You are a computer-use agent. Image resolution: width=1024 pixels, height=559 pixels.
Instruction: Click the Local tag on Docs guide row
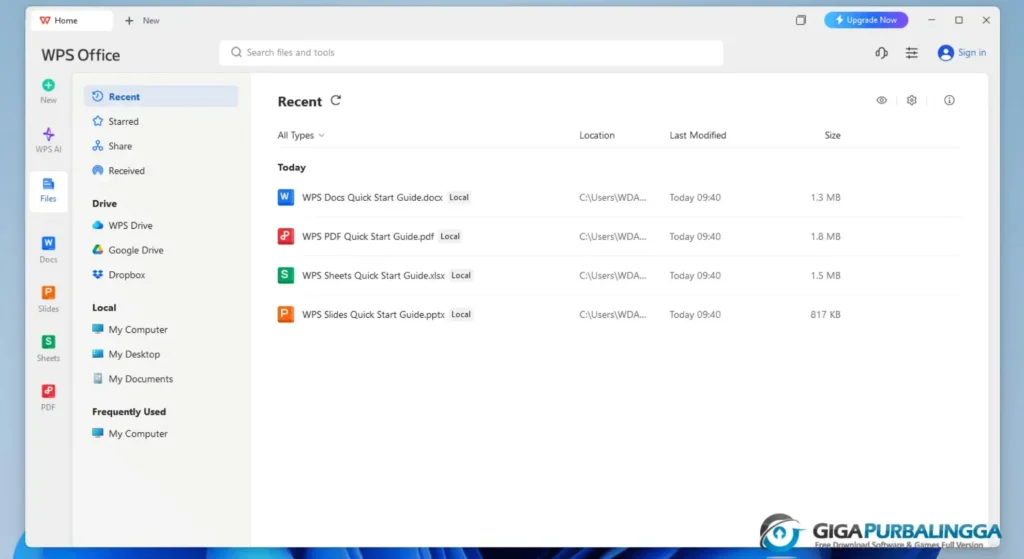[x=459, y=197]
